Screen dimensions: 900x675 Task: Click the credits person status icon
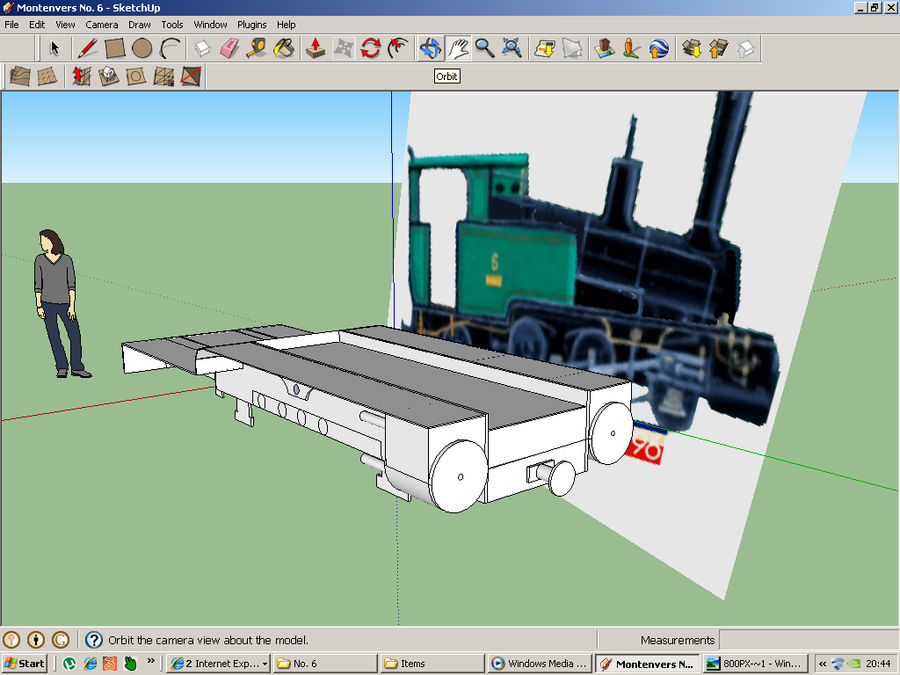(x=36, y=639)
